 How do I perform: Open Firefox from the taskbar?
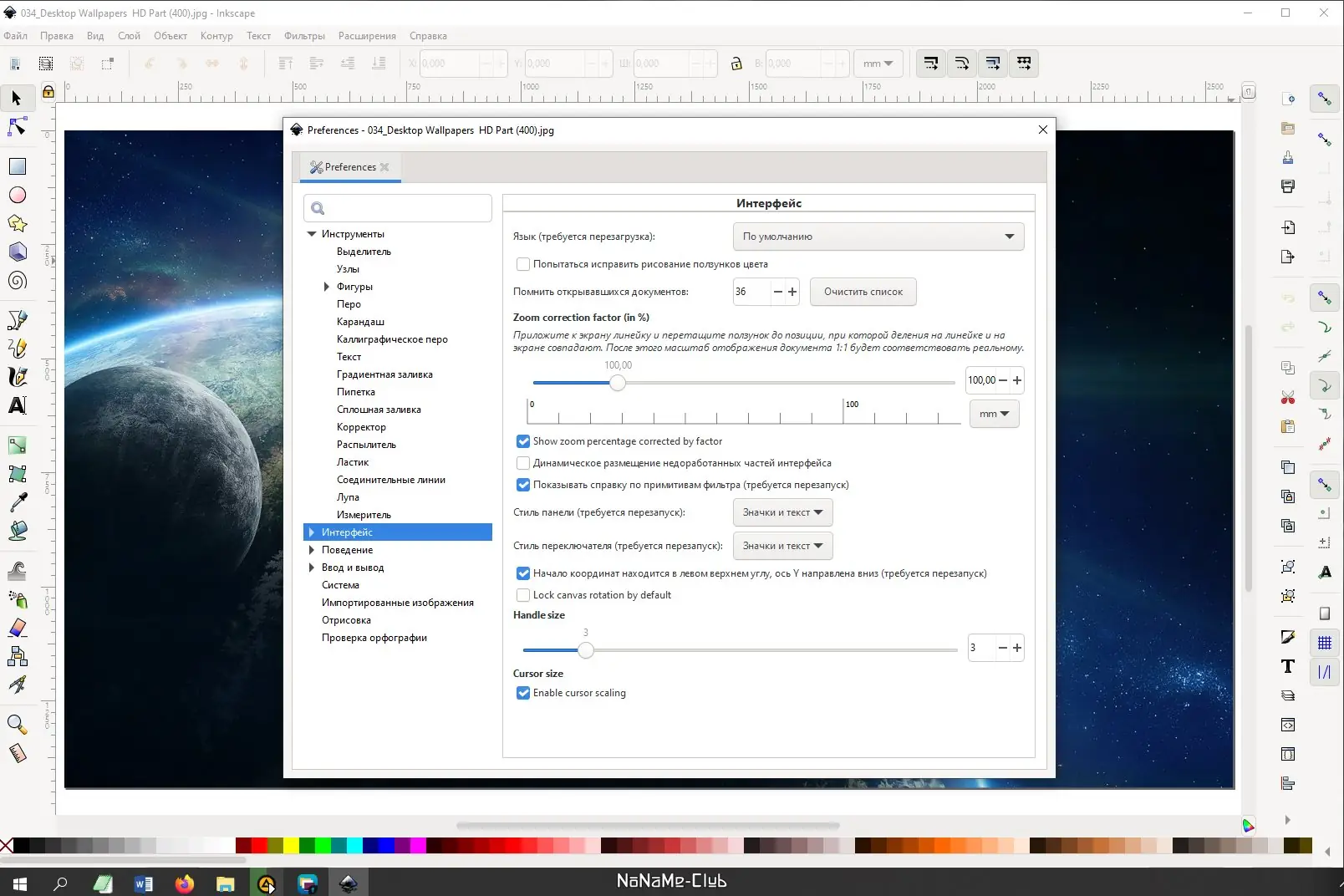(x=185, y=883)
